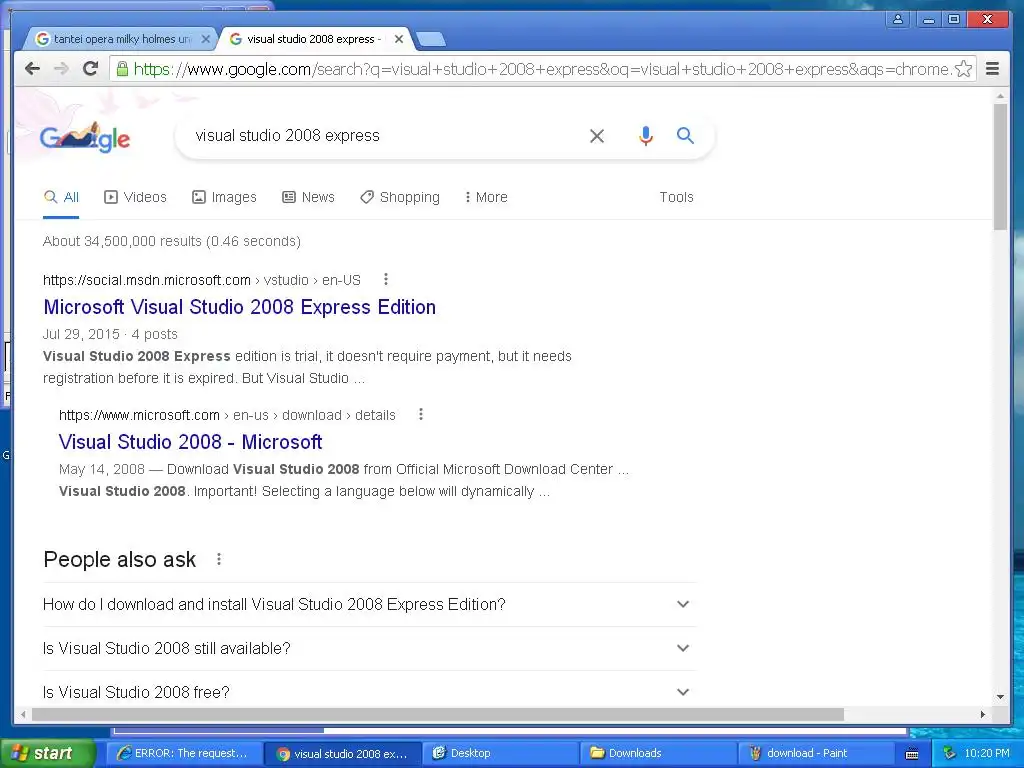Close the visual studio 2008 express tab

point(399,39)
